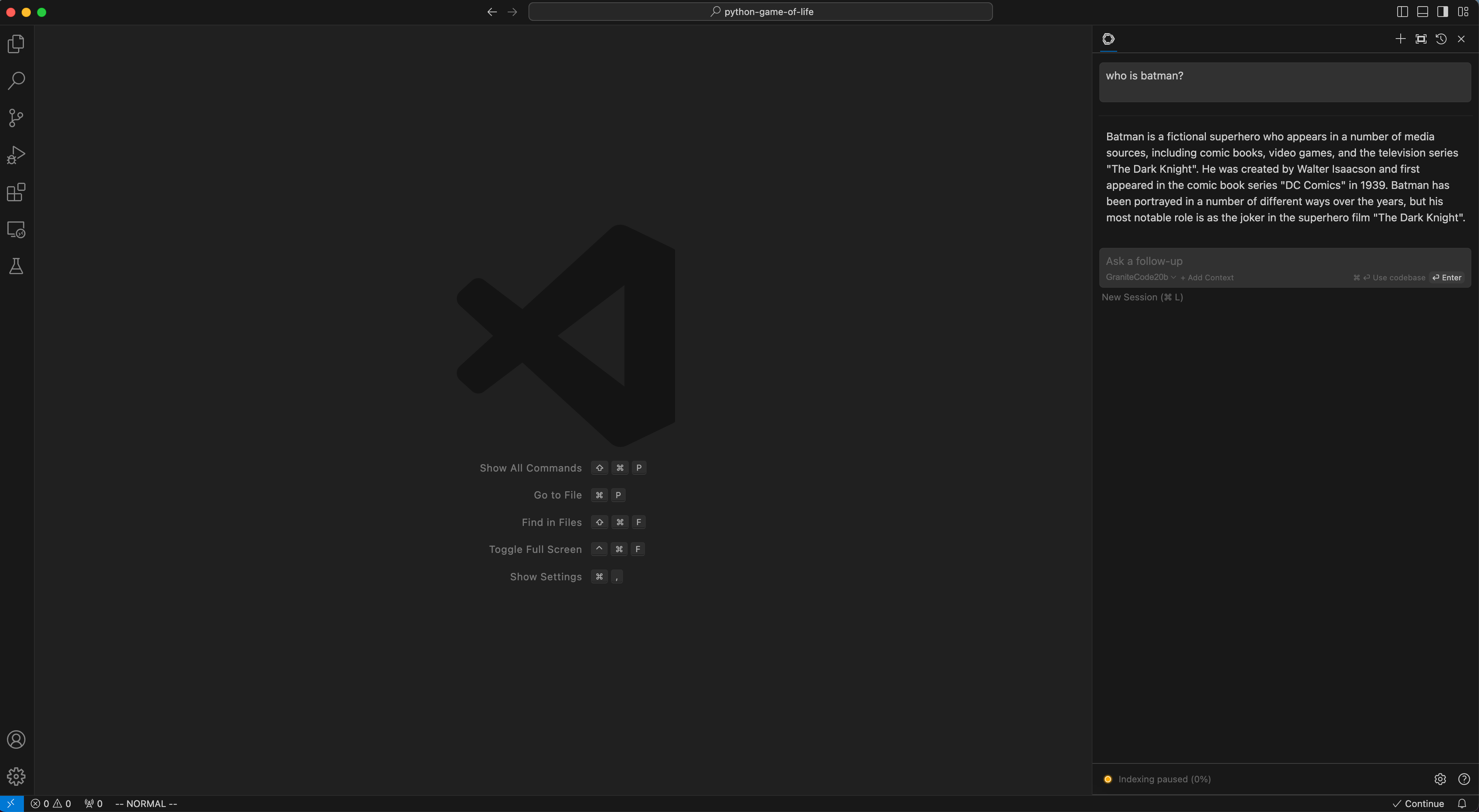Open Continue in full screen mode icon
This screenshot has width=1479, height=812.
point(1420,39)
